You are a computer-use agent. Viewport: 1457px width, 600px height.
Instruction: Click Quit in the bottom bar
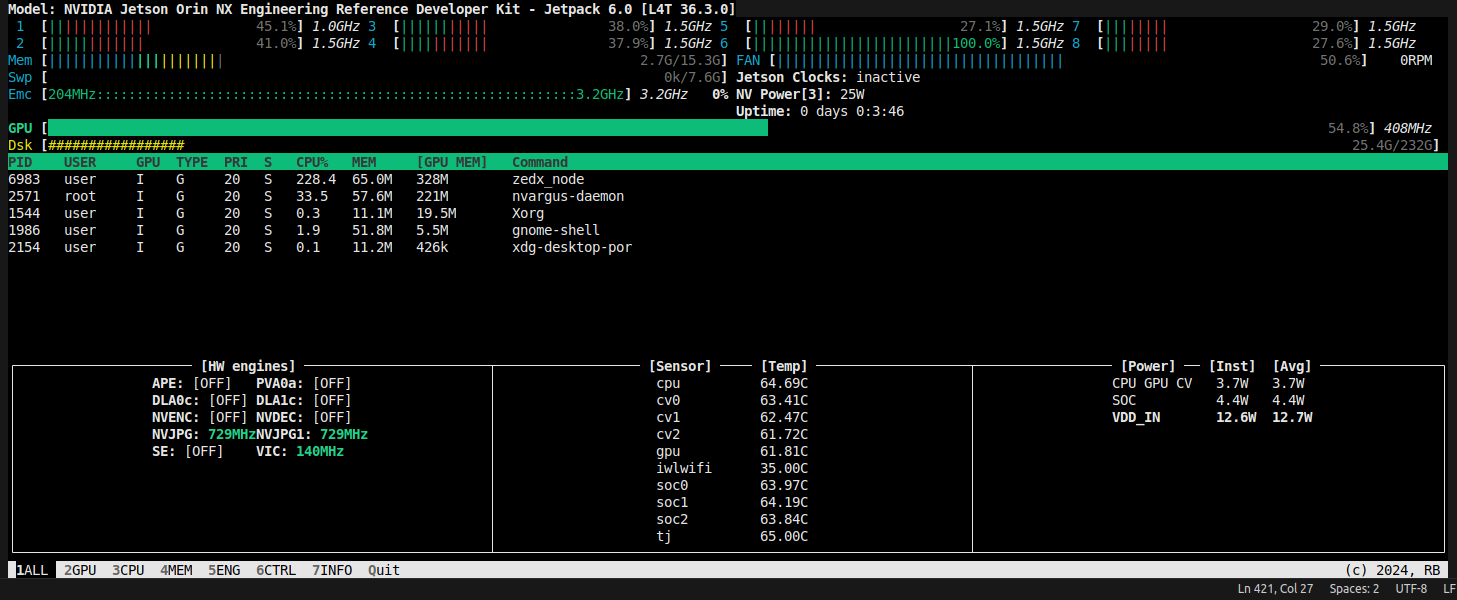384,570
